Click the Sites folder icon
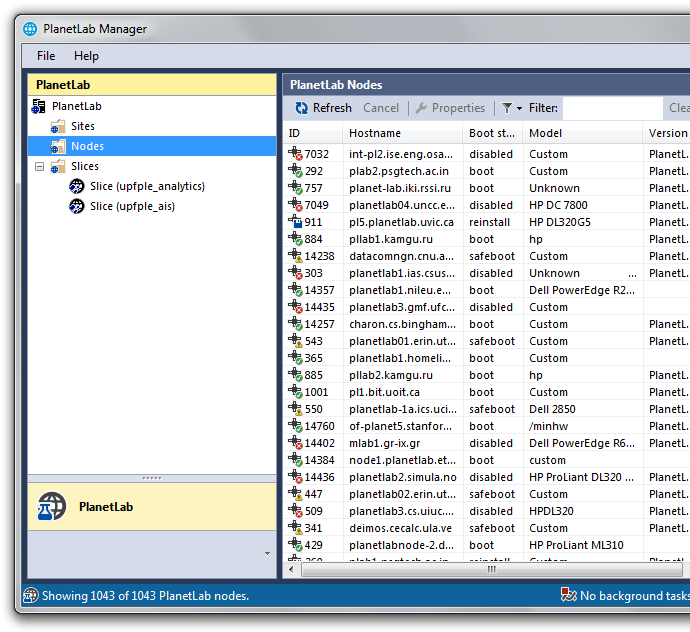Image resolution: width=690 pixels, height=632 pixels. [x=58, y=126]
